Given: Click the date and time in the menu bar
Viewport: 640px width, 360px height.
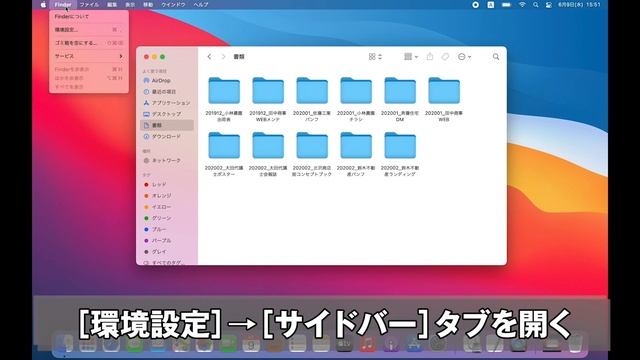Looking at the screenshot, I should pyautogui.click(x=579, y=4).
